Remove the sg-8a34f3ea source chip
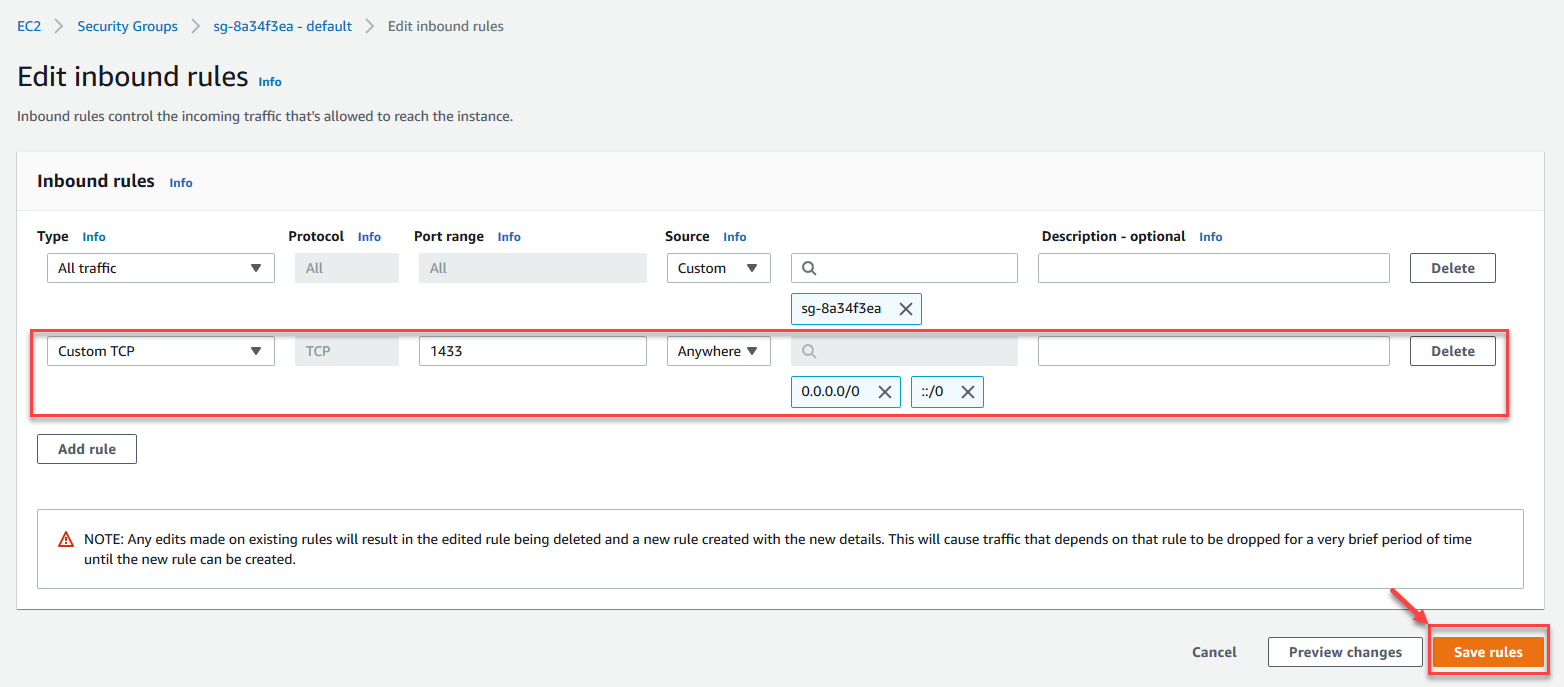The width and height of the screenshot is (1564, 687). pyautogui.click(x=905, y=309)
